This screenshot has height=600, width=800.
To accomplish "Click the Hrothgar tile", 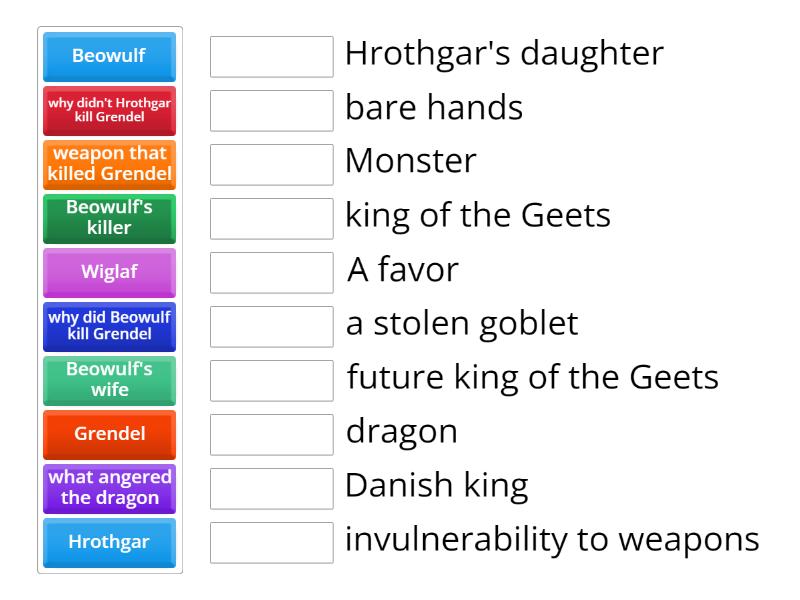I will (109, 543).
